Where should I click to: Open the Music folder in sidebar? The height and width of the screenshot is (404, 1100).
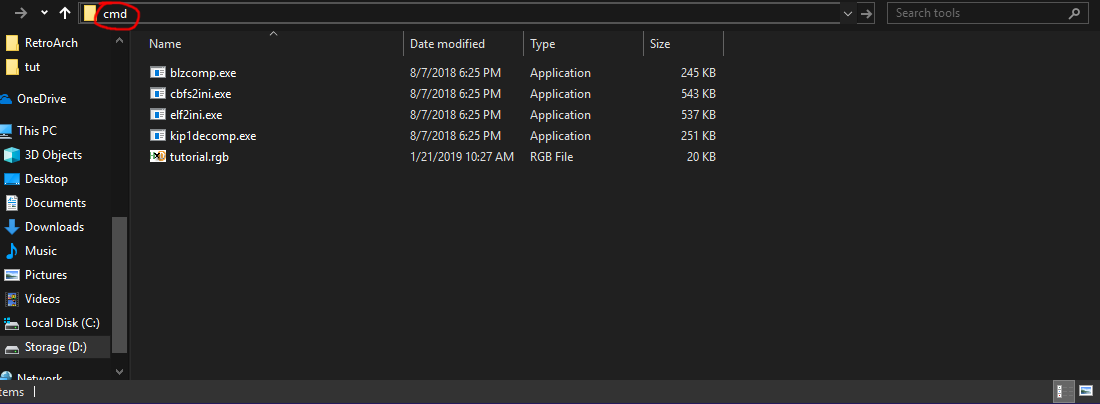coord(41,250)
